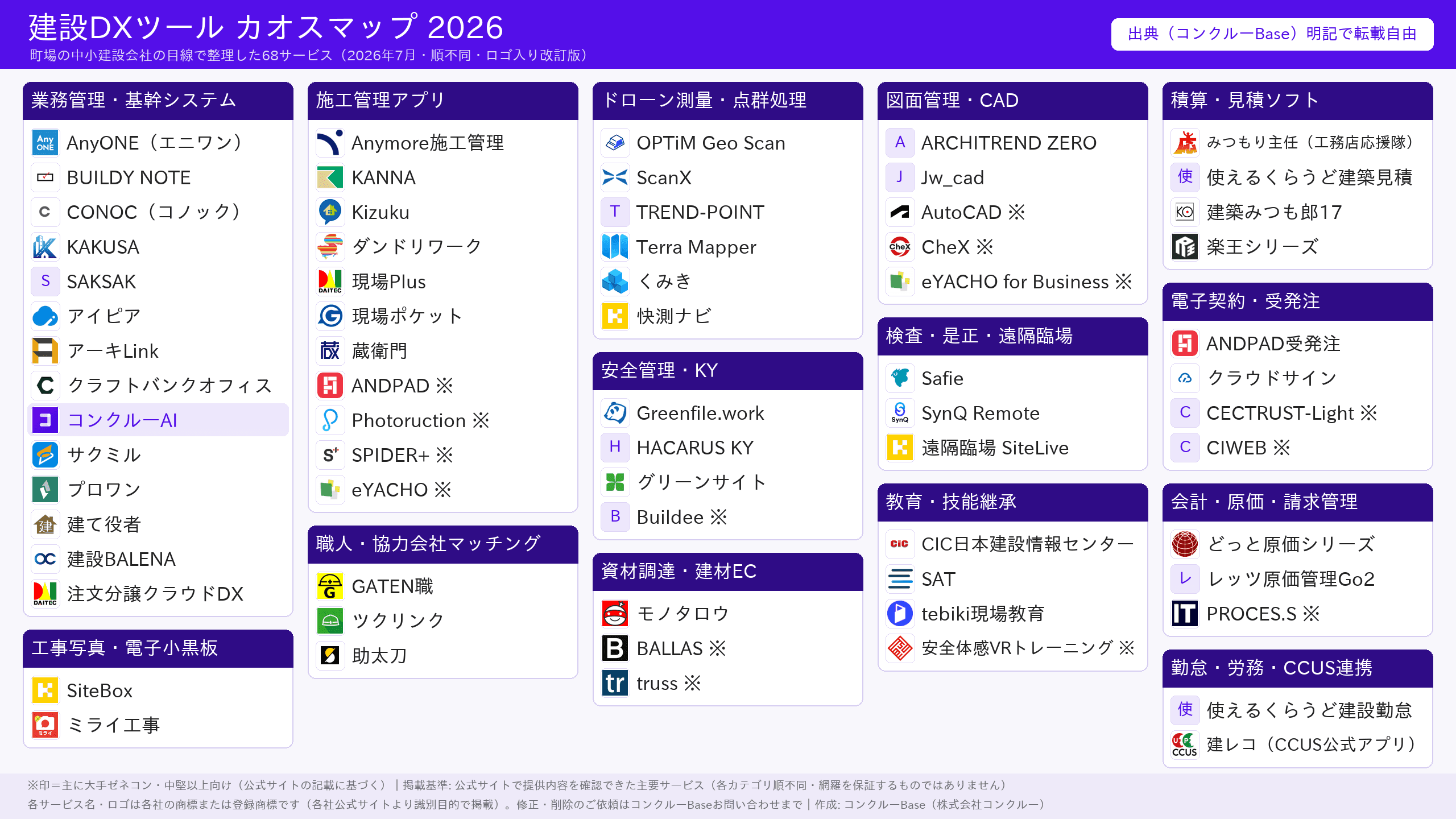This screenshot has width=1456, height=819.
Task: Click the tebiki現場教育 logo icon
Action: coord(900,614)
